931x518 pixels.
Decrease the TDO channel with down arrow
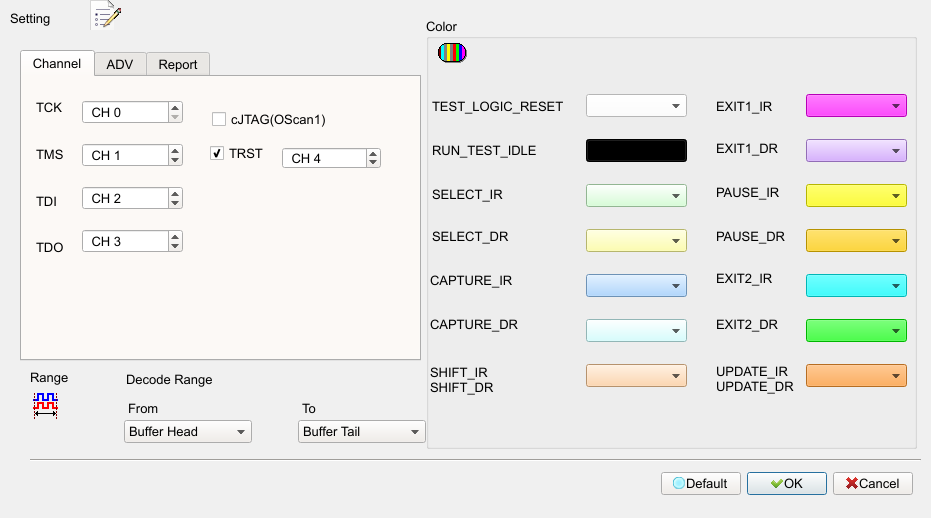pos(175,247)
